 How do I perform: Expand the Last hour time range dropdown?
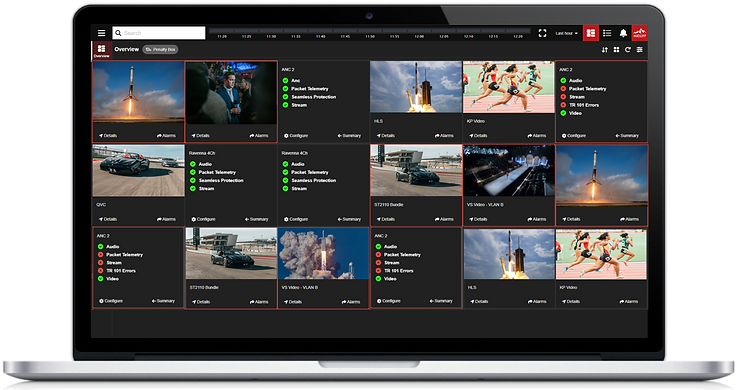coord(566,33)
